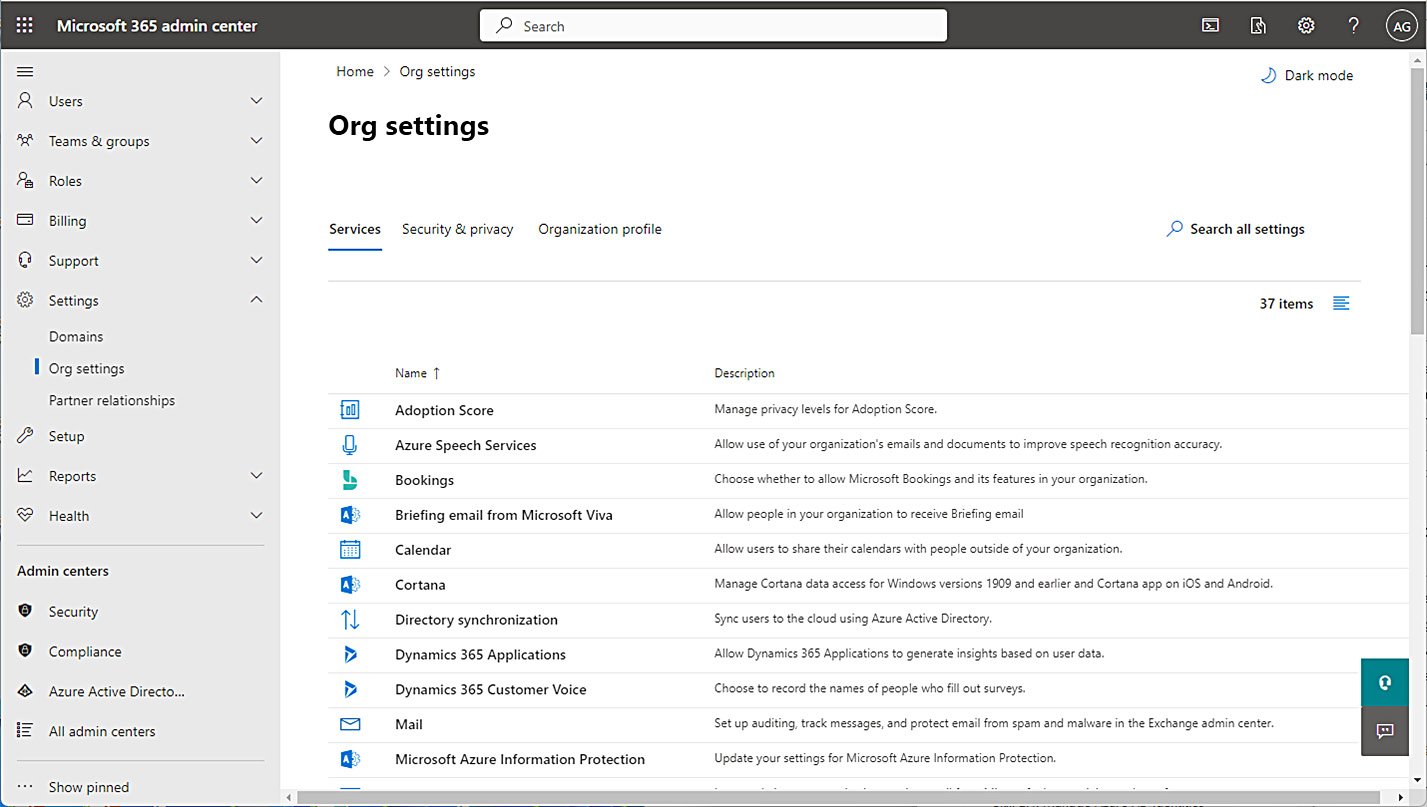
Task: Change list view layout icon beside 37 items
Action: [1342, 303]
